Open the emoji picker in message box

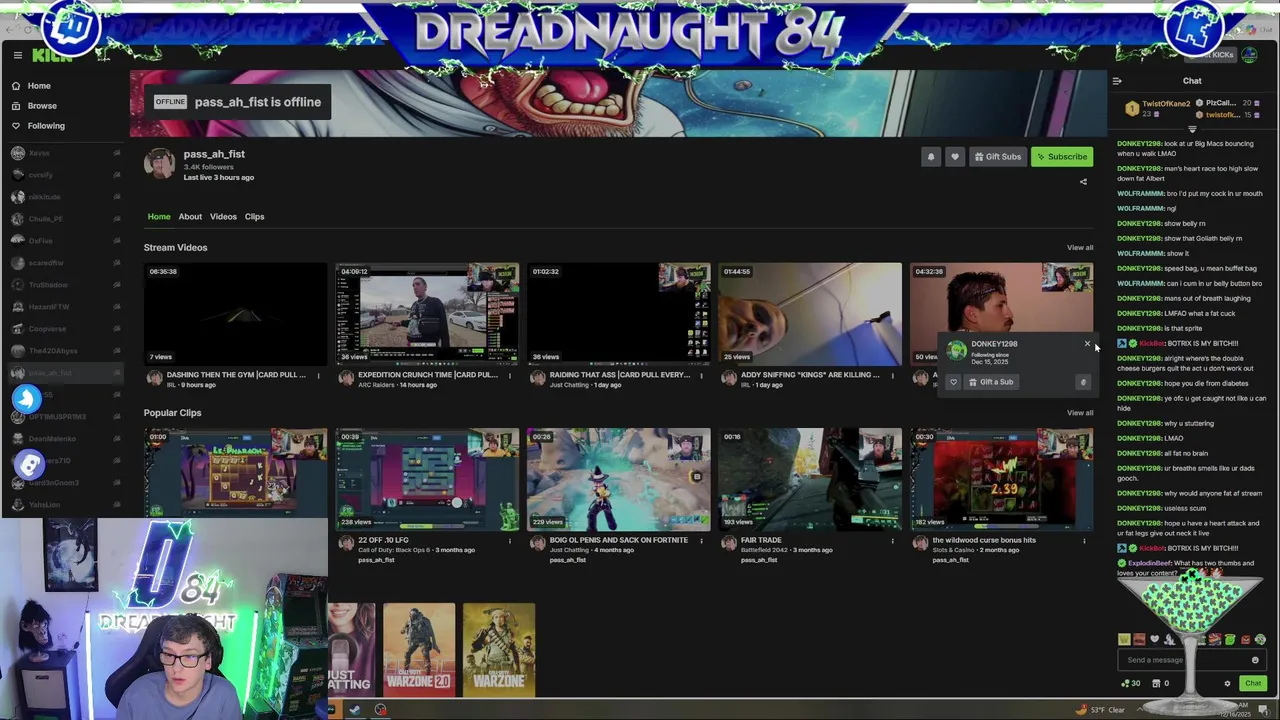click(1255, 660)
